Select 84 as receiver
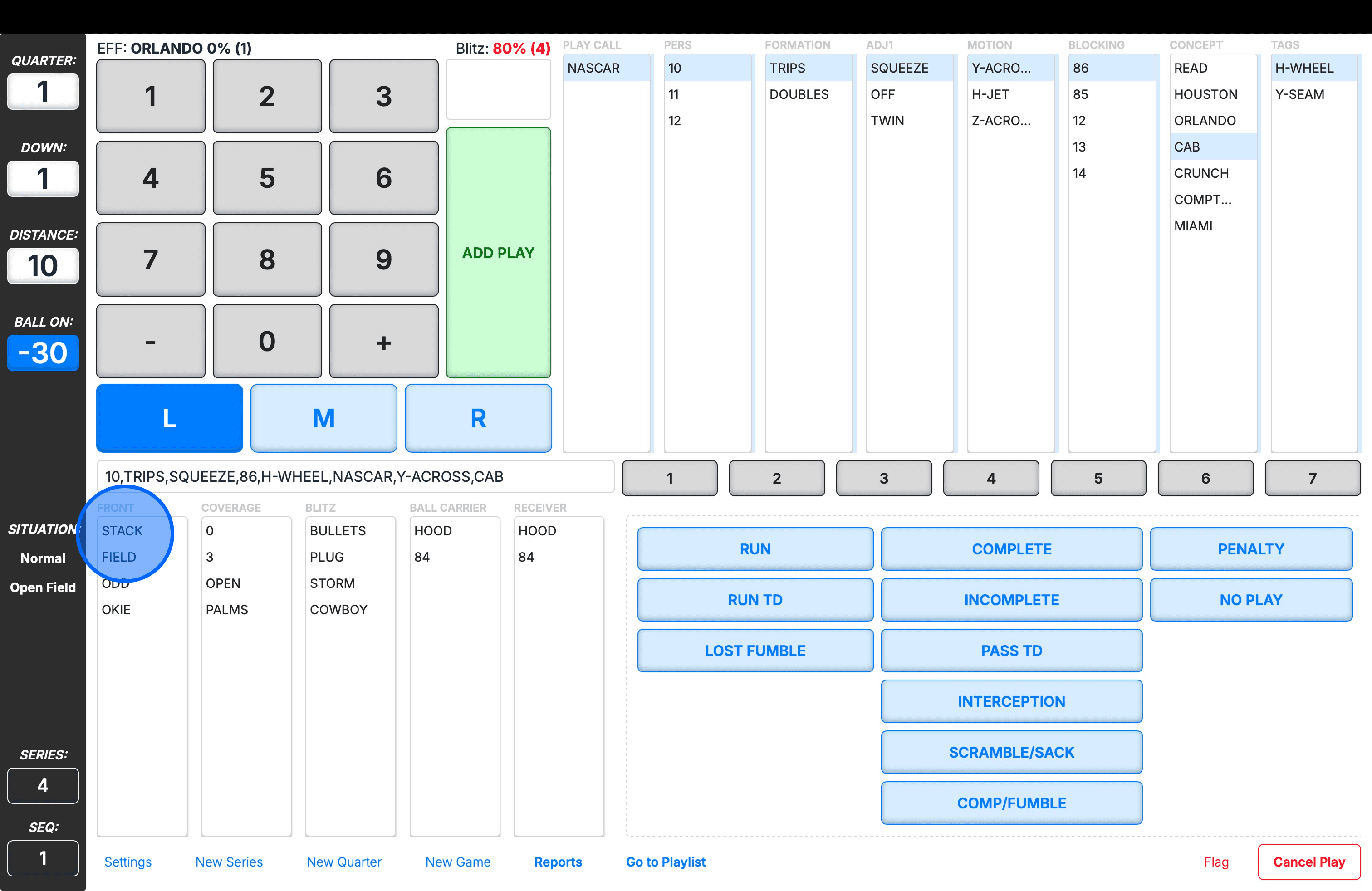This screenshot has height=891, width=1372. (559, 557)
